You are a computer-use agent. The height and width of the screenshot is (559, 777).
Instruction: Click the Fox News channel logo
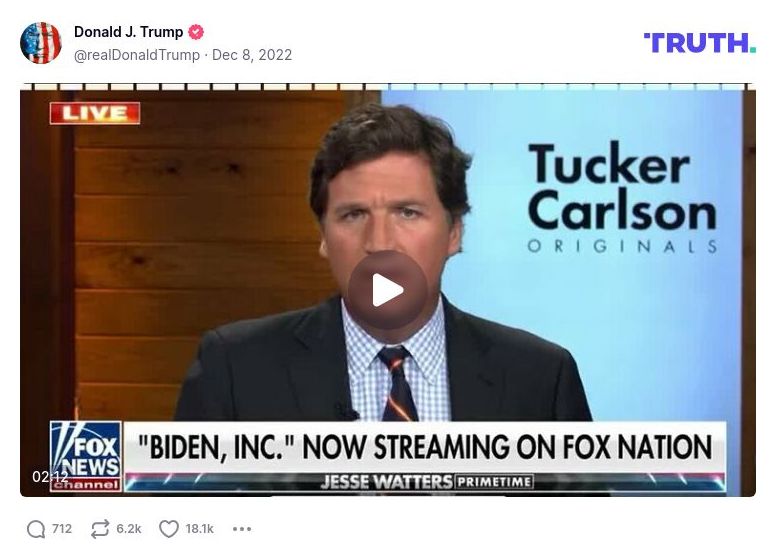click(86, 456)
